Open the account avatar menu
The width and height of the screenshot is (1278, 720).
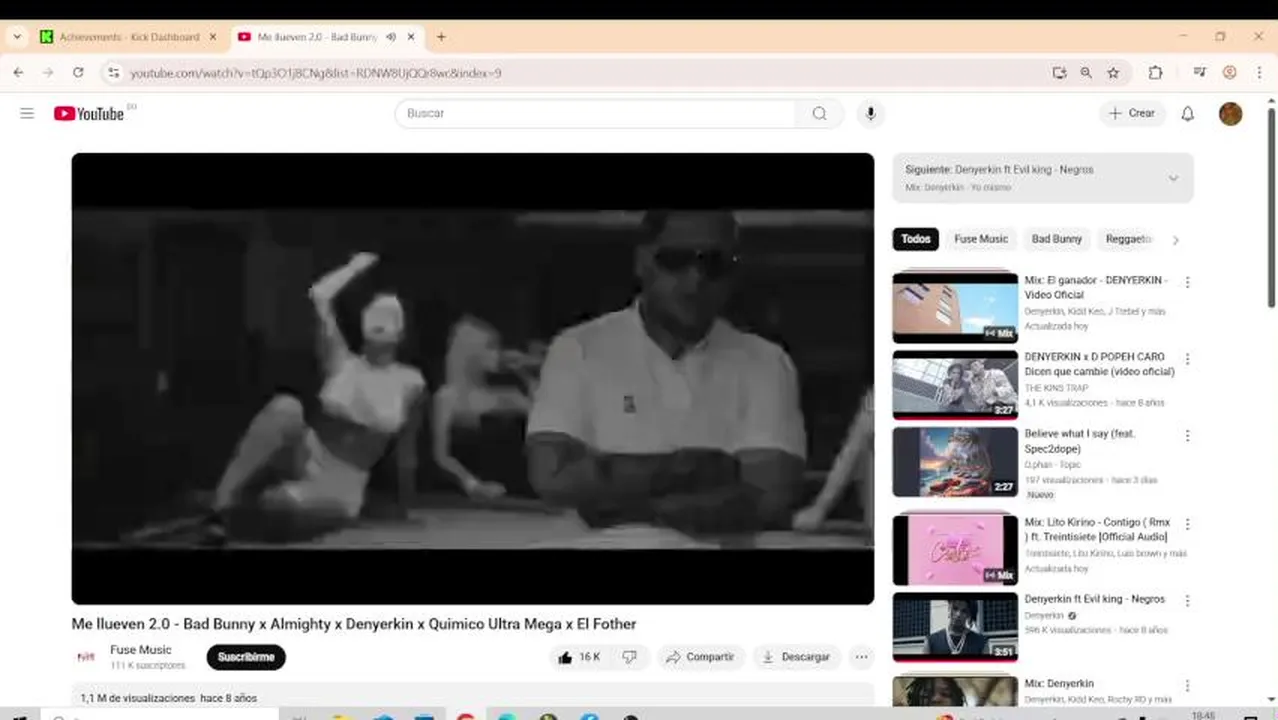pyautogui.click(x=1230, y=113)
